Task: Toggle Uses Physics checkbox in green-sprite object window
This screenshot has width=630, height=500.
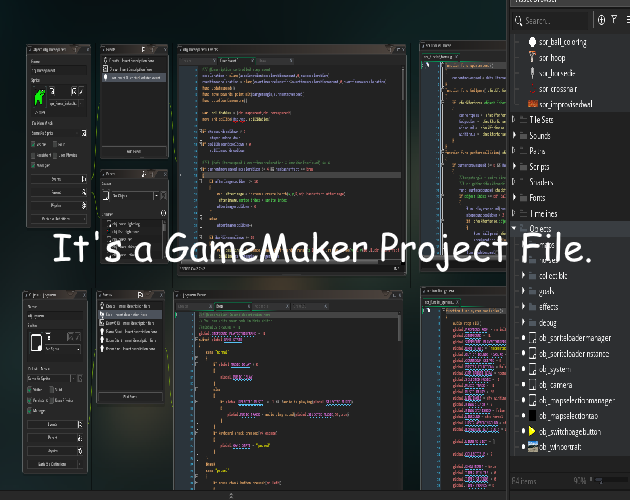Action: 55,155
